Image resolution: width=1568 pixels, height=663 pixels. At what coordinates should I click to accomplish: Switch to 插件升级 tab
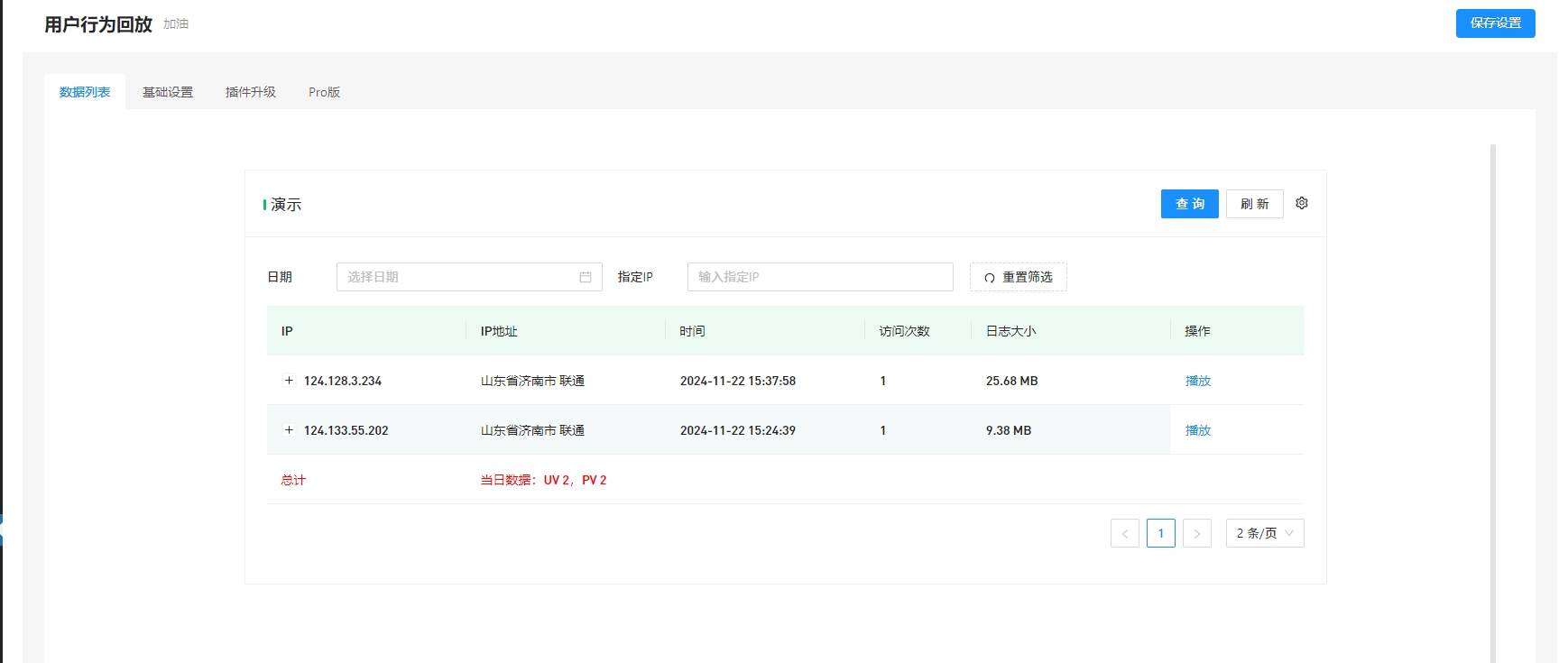[251, 92]
